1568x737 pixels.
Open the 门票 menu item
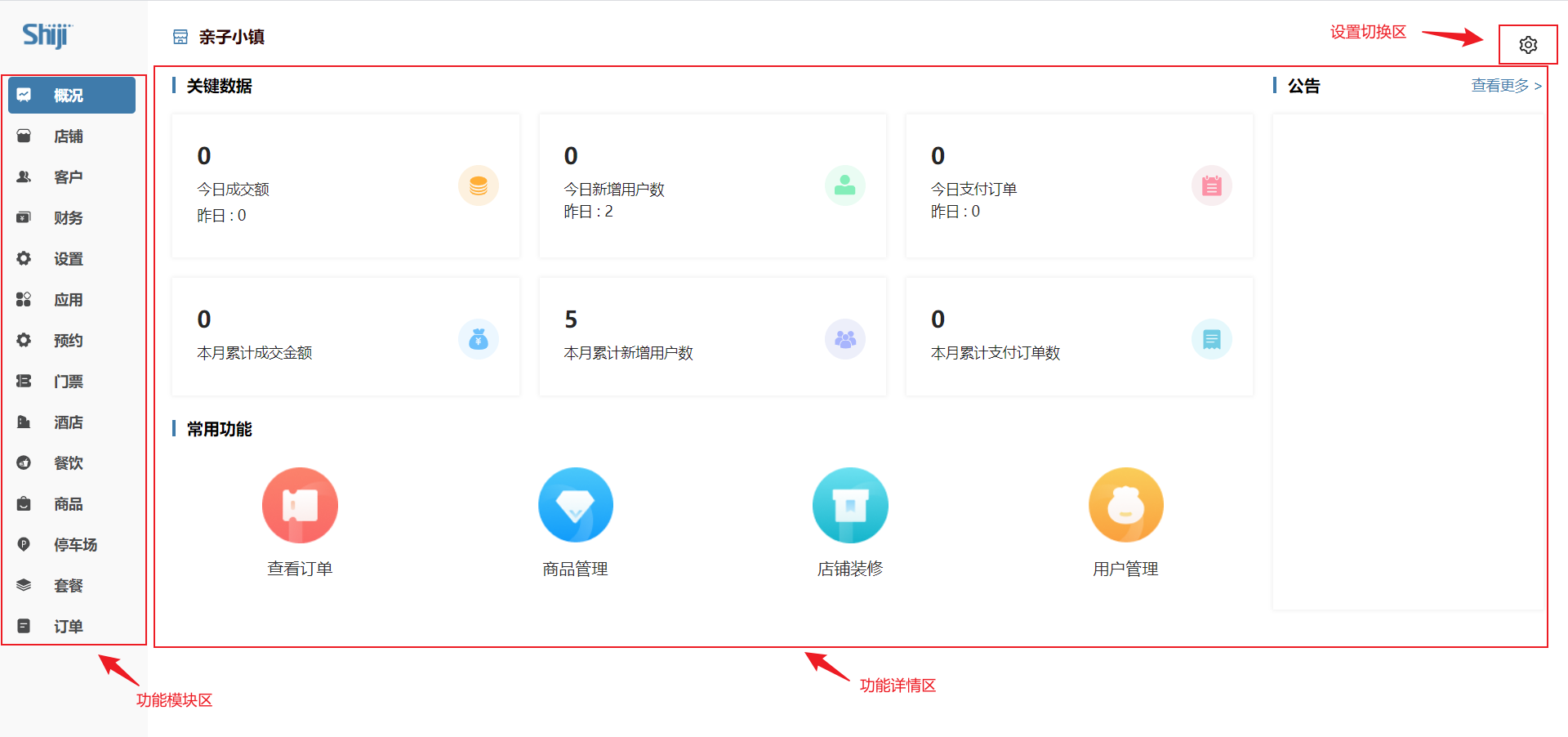click(x=72, y=381)
